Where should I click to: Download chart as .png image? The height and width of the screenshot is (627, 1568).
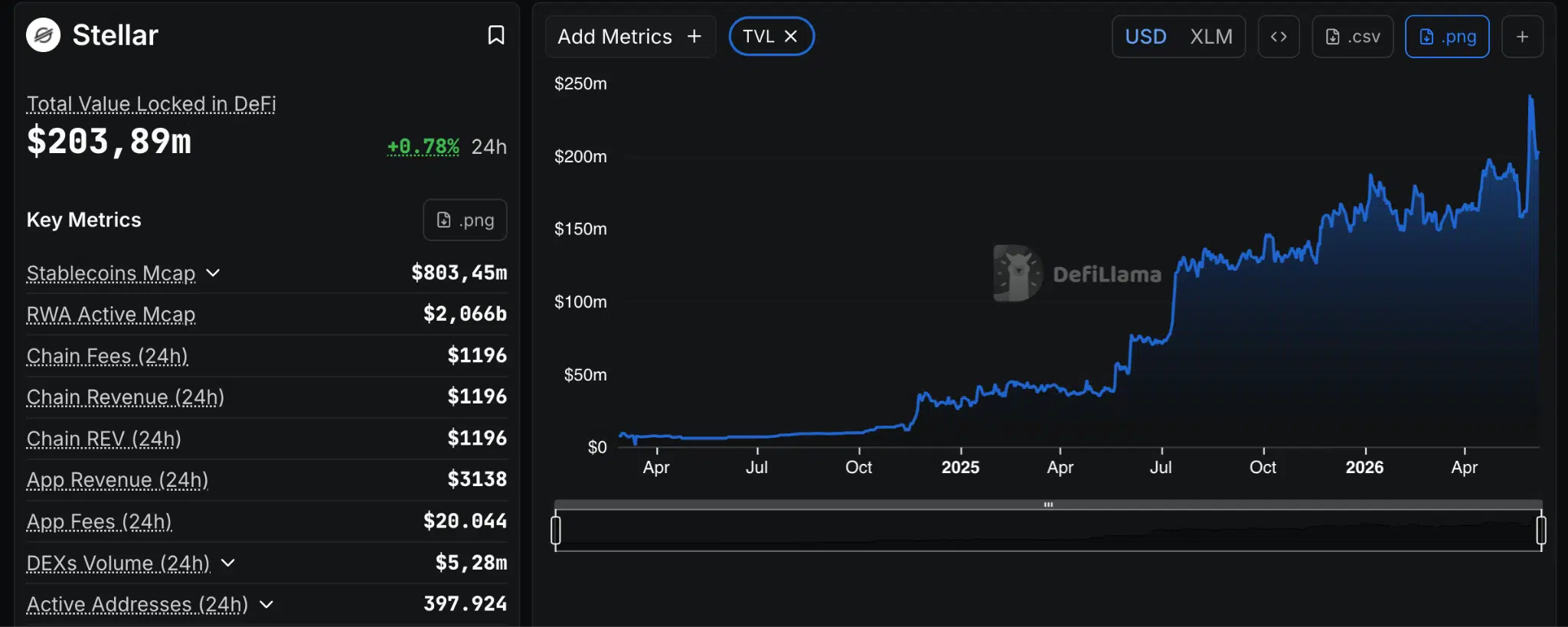pyautogui.click(x=1447, y=37)
